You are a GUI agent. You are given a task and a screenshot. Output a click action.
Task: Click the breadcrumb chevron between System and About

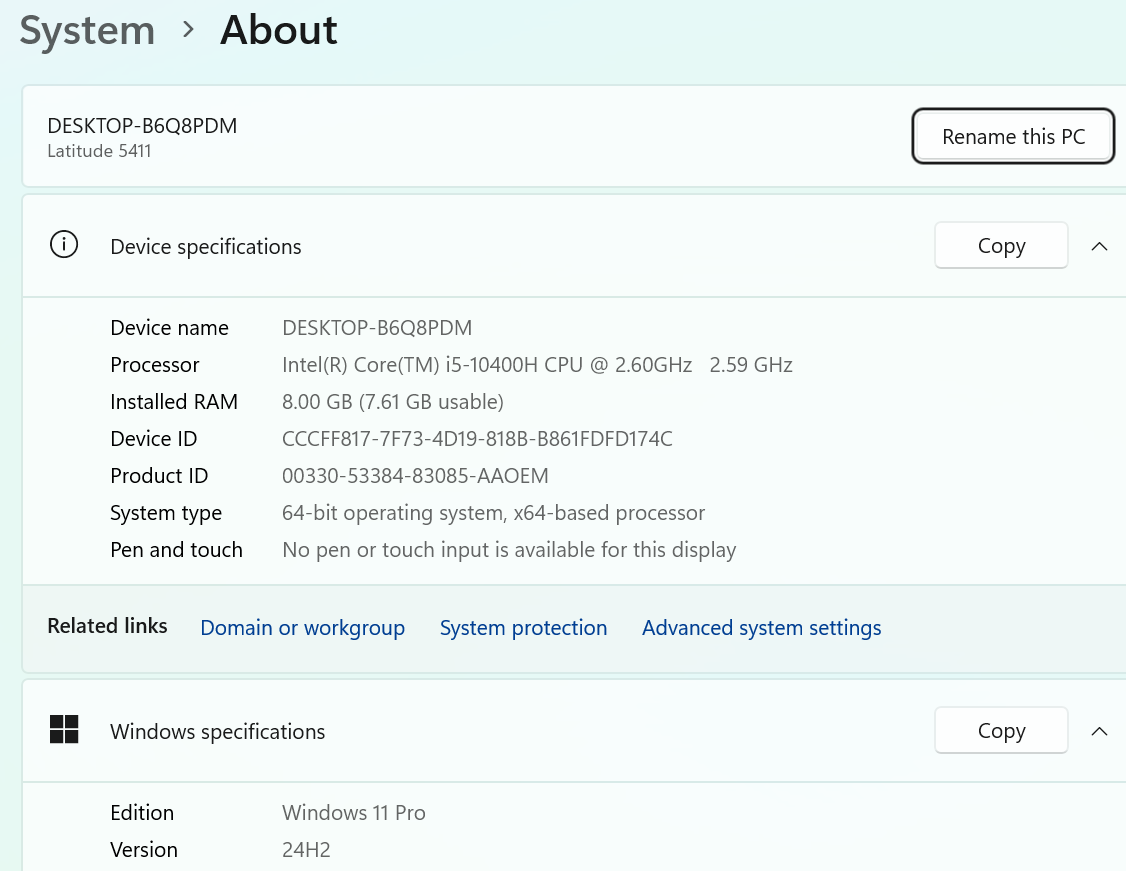point(188,29)
